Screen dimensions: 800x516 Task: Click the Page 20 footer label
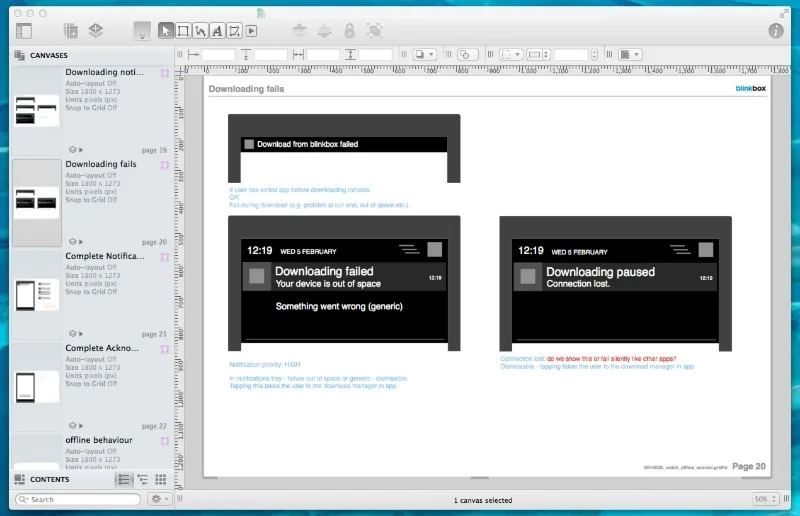pos(749,466)
